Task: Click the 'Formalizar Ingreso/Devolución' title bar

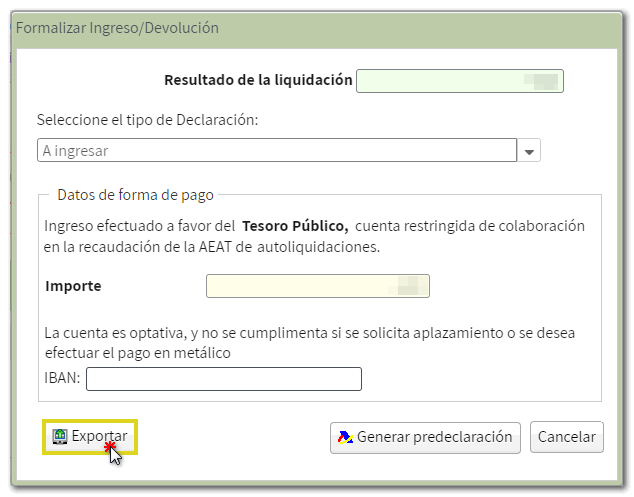Action: click(x=118, y=28)
